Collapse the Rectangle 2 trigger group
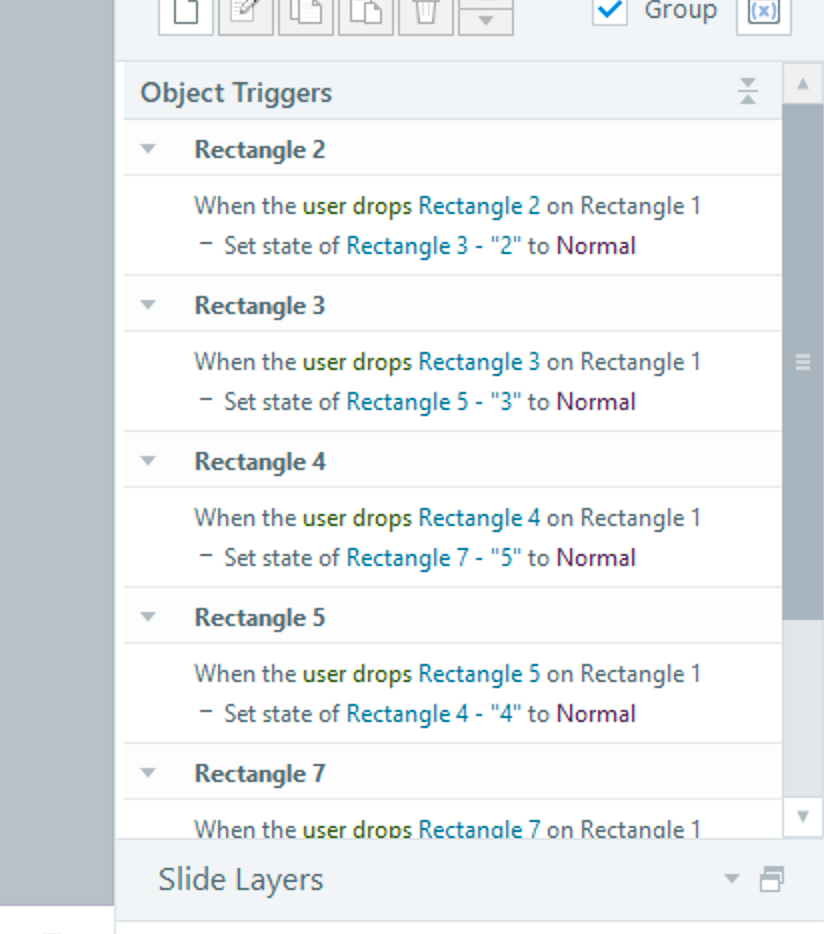Viewport: 824px width, 934px height. [x=149, y=149]
